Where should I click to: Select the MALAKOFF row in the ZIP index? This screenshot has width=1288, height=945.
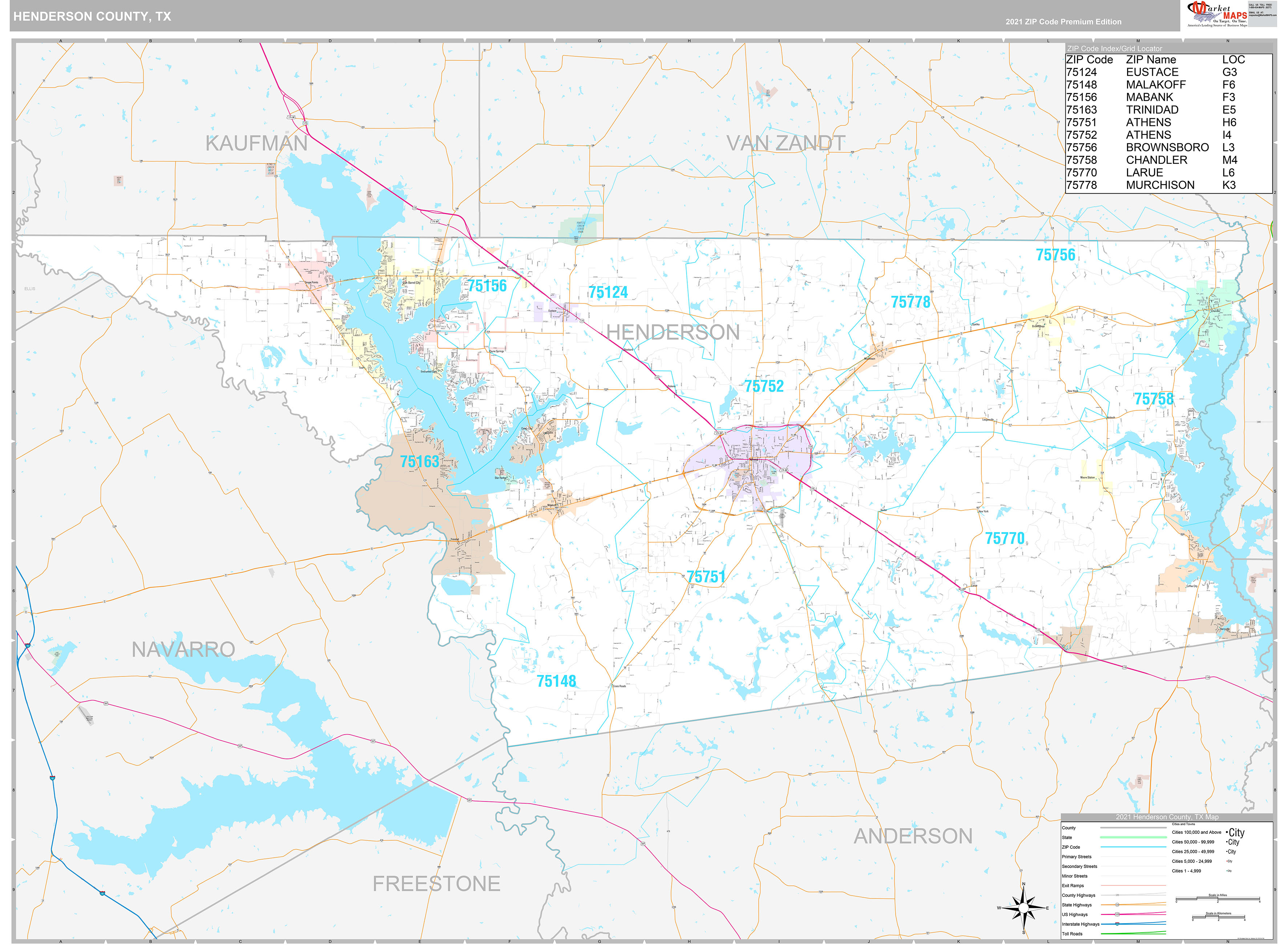(x=1168, y=85)
